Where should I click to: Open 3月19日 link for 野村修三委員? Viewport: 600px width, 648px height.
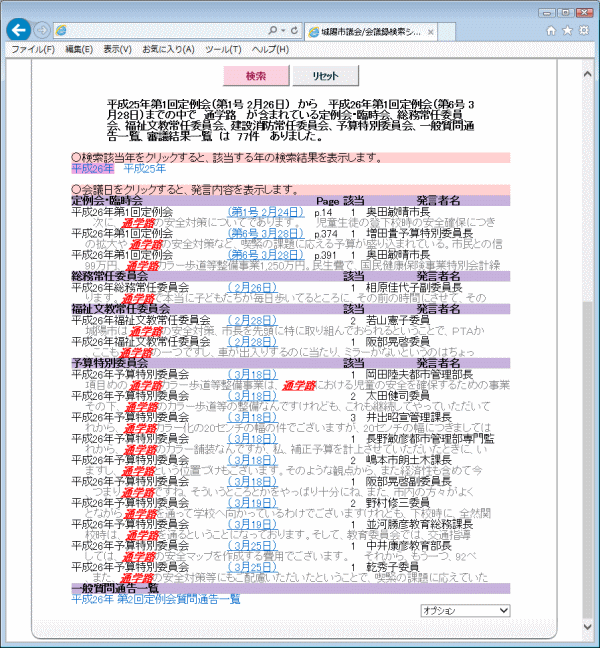(252, 503)
